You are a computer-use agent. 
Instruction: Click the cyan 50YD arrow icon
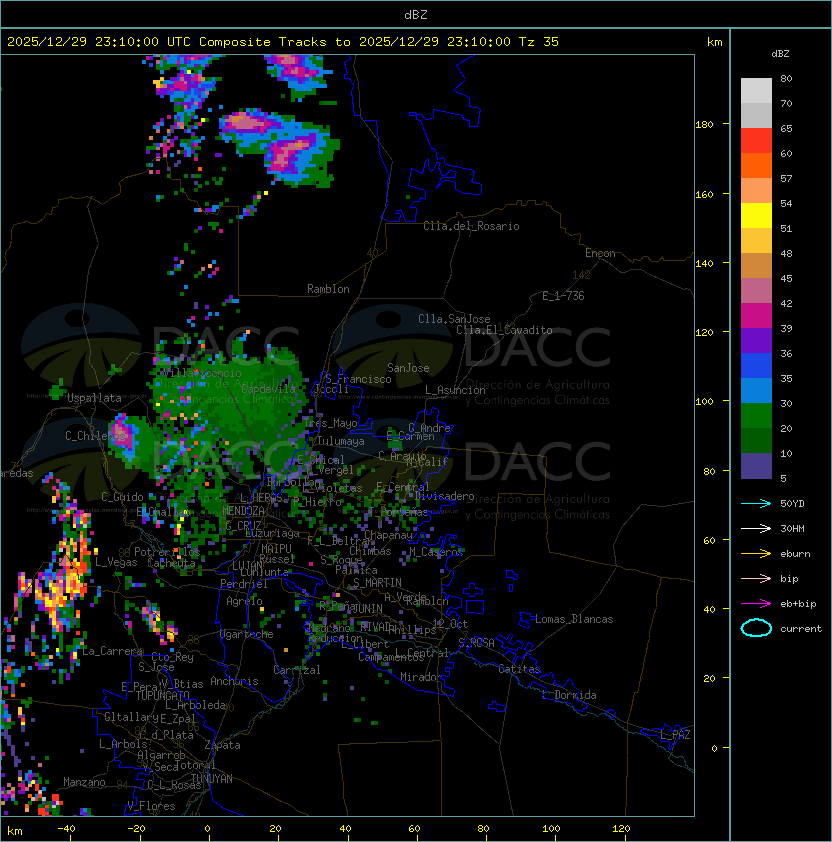point(756,503)
